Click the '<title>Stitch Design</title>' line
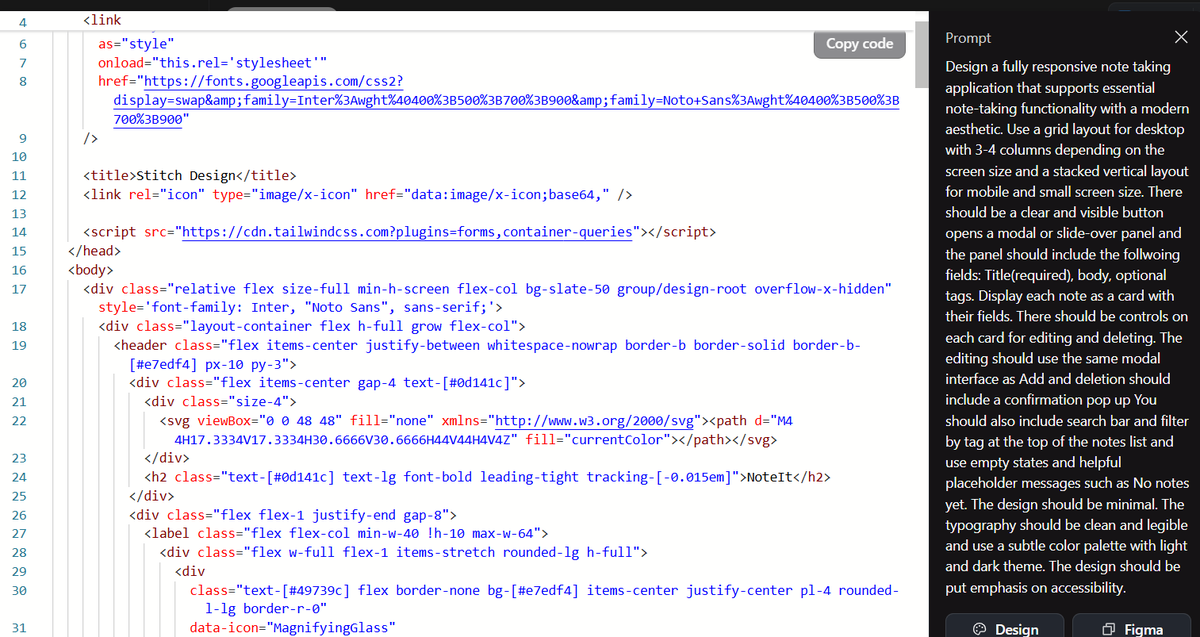 click(190, 175)
